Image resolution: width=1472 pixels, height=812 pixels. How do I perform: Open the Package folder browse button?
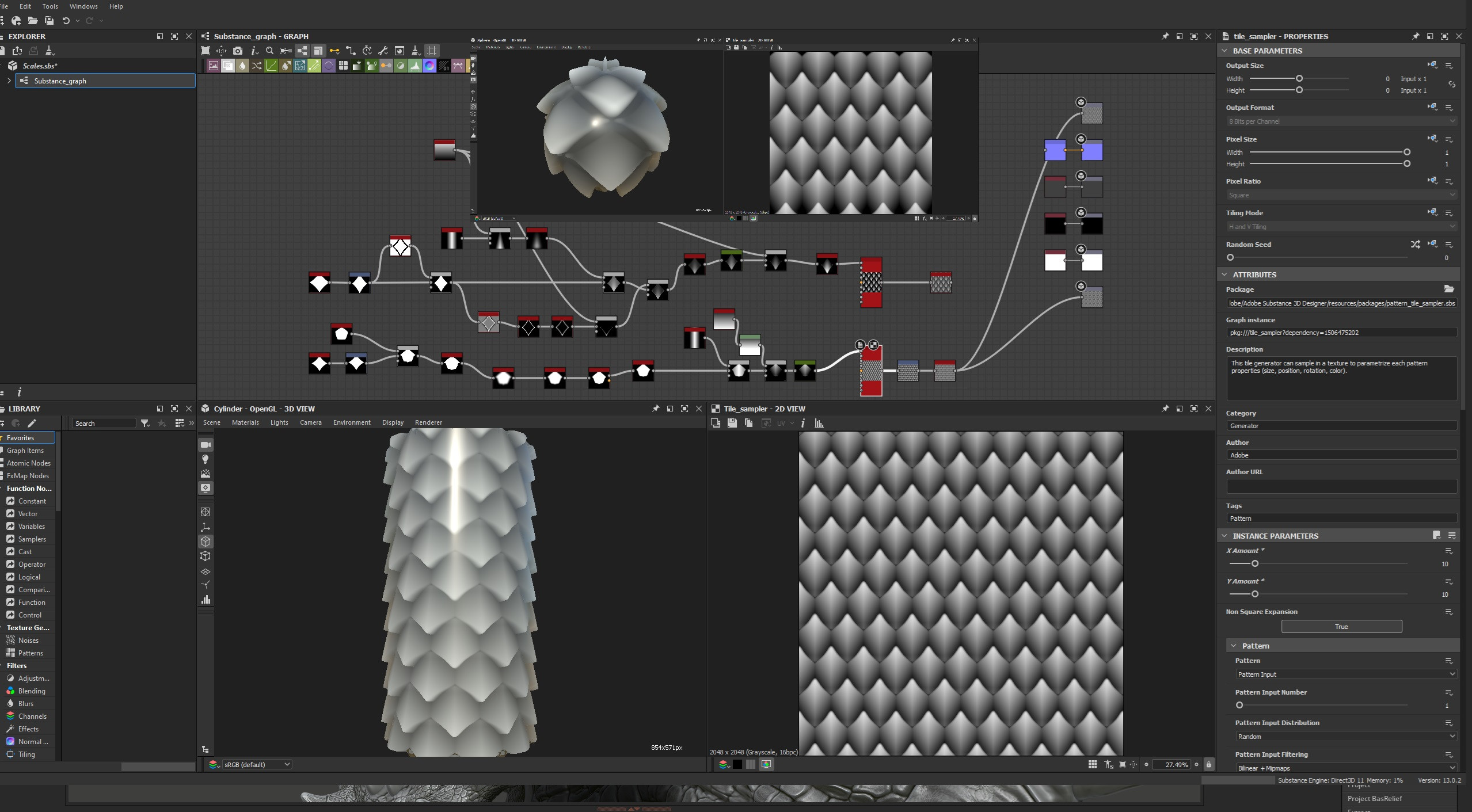(1449, 289)
